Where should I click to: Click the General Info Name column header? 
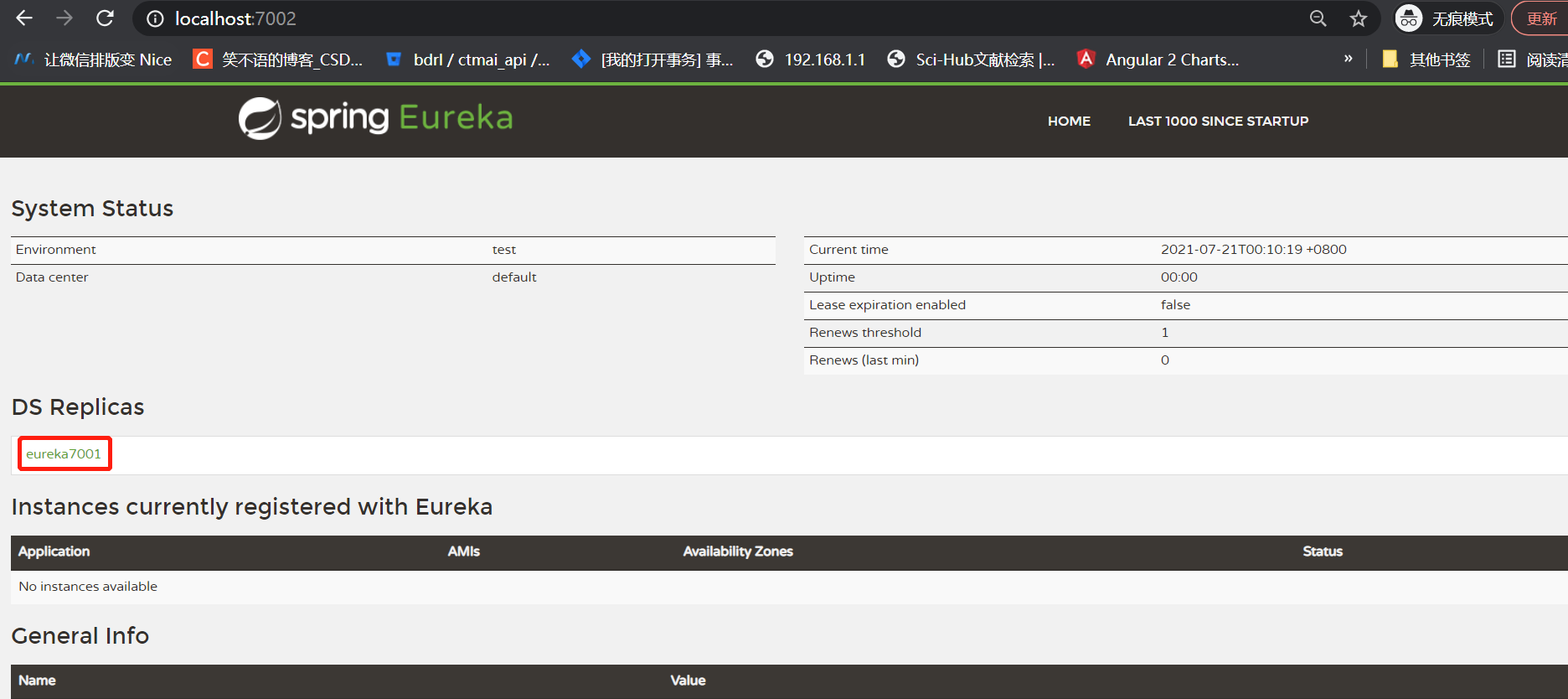click(x=37, y=681)
